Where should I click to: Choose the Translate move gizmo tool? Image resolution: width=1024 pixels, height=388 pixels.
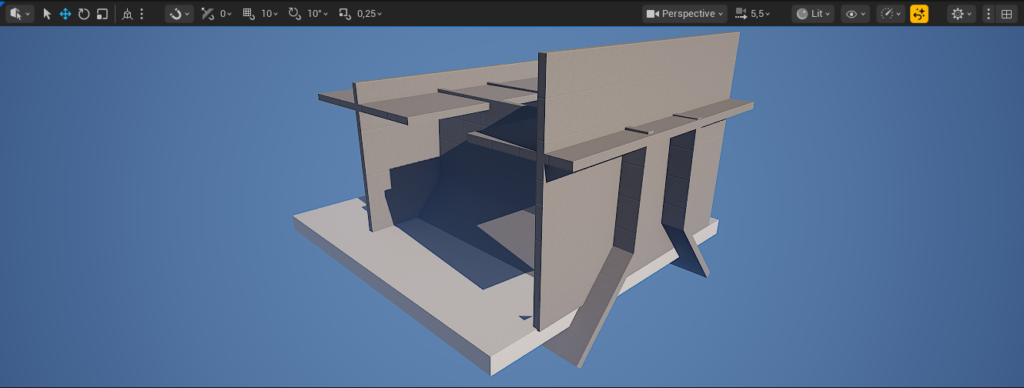65,14
